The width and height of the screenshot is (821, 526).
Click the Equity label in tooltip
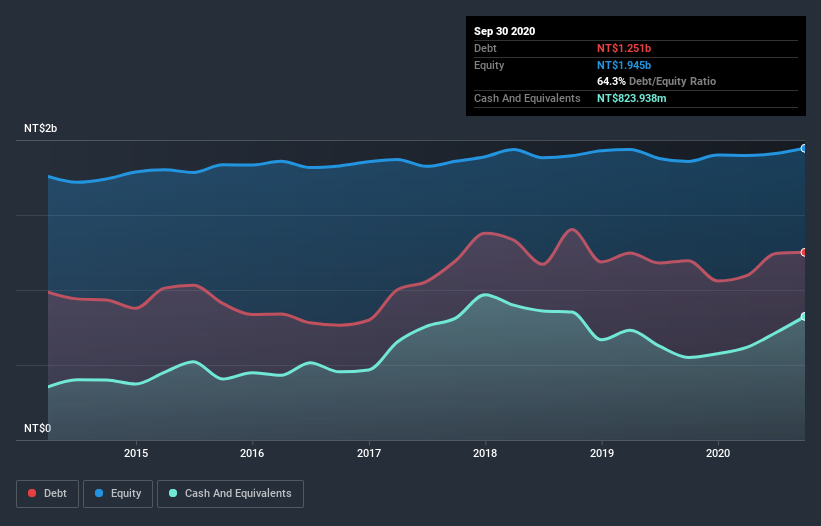(489, 65)
